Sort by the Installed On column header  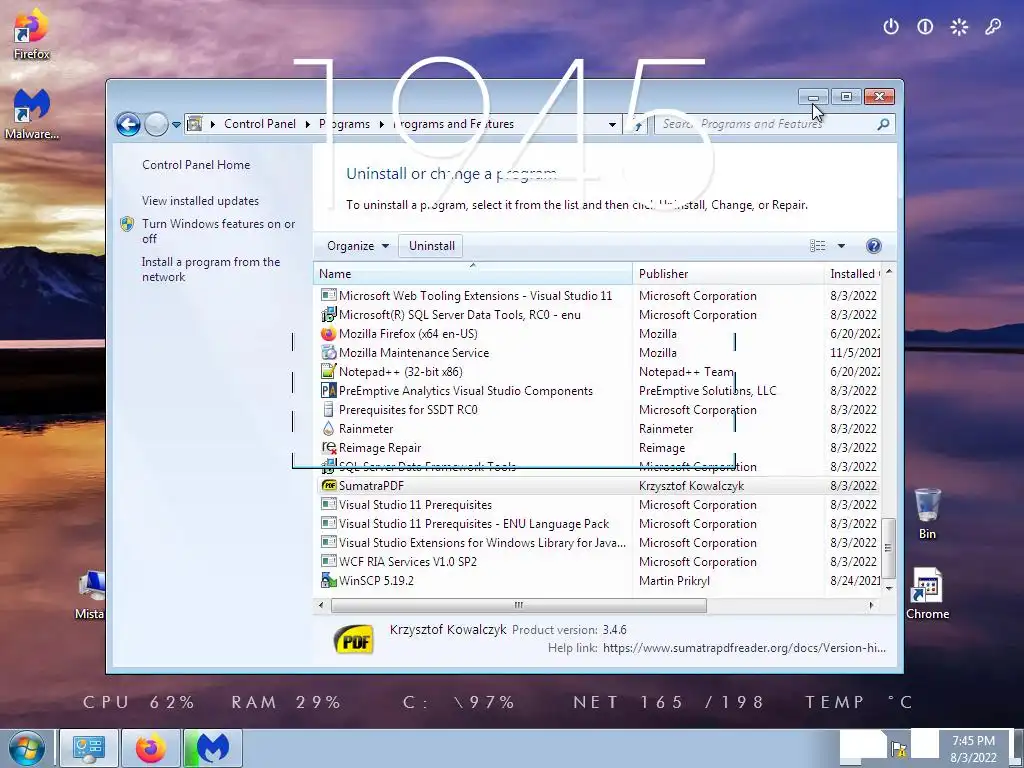[x=853, y=274]
